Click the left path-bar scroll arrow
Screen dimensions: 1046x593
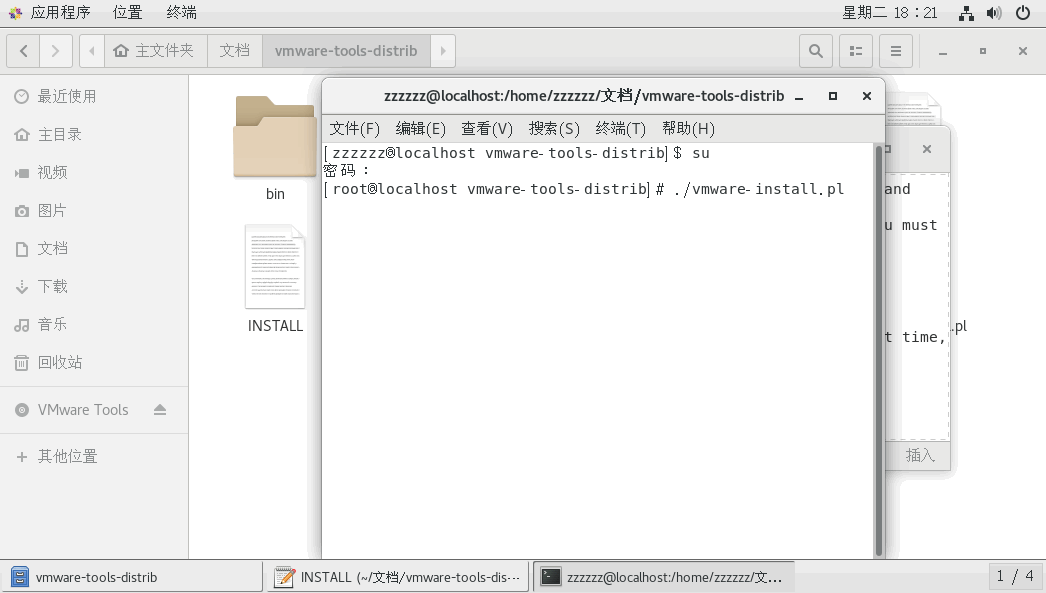click(92, 51)
